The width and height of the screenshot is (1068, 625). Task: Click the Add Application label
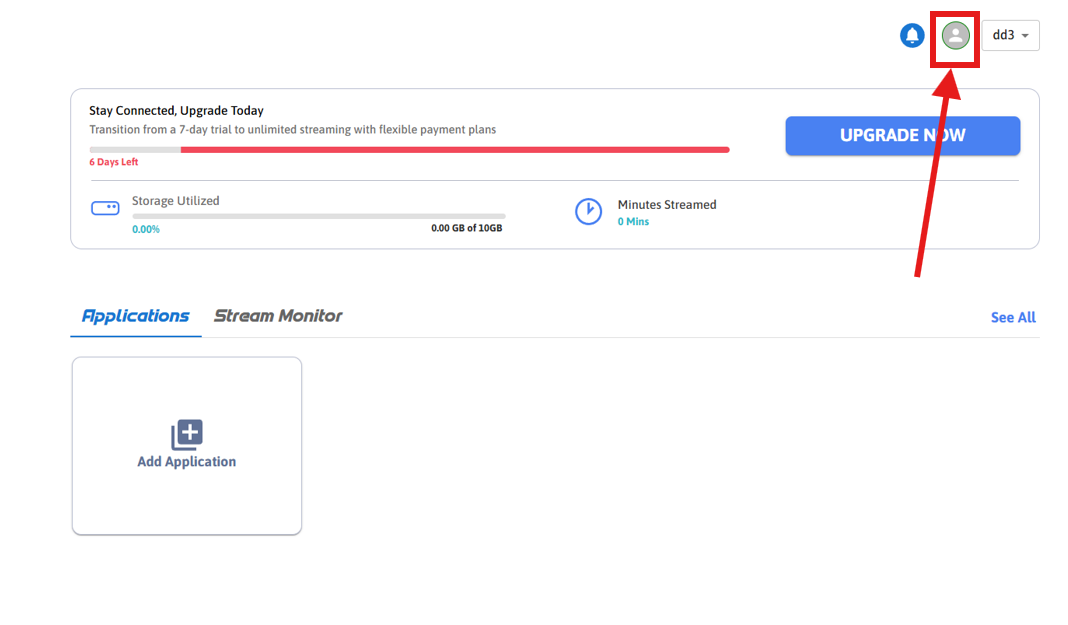pos(187,462)
